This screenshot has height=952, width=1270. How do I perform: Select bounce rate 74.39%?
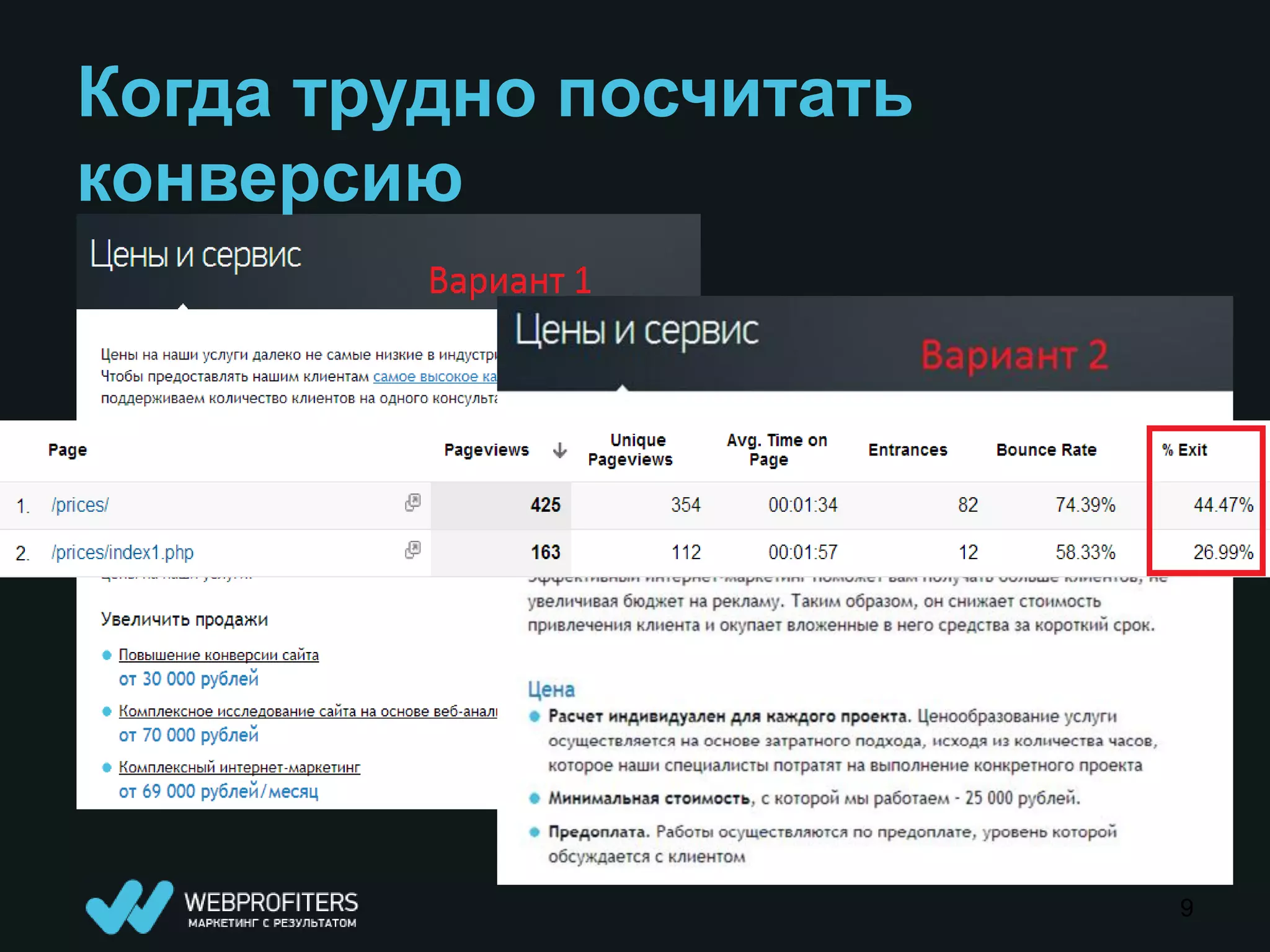click(x=1086, y=505)
